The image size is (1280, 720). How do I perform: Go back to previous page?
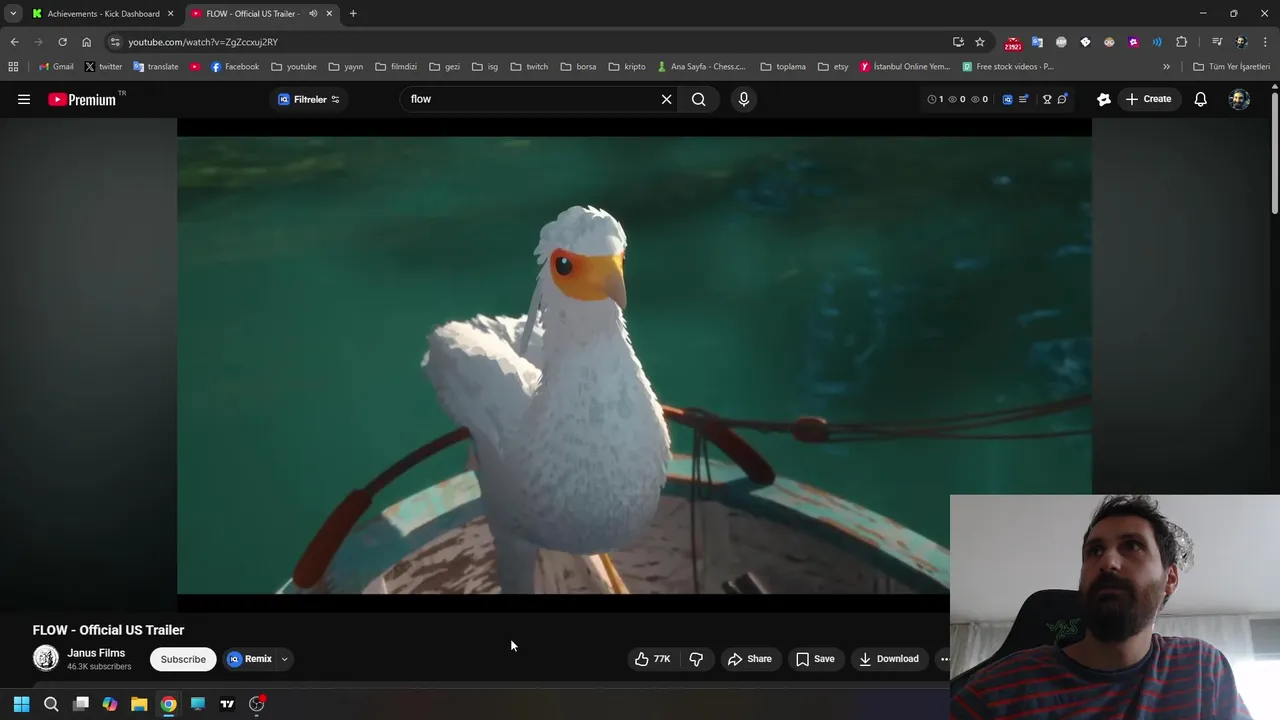point(14,42)
